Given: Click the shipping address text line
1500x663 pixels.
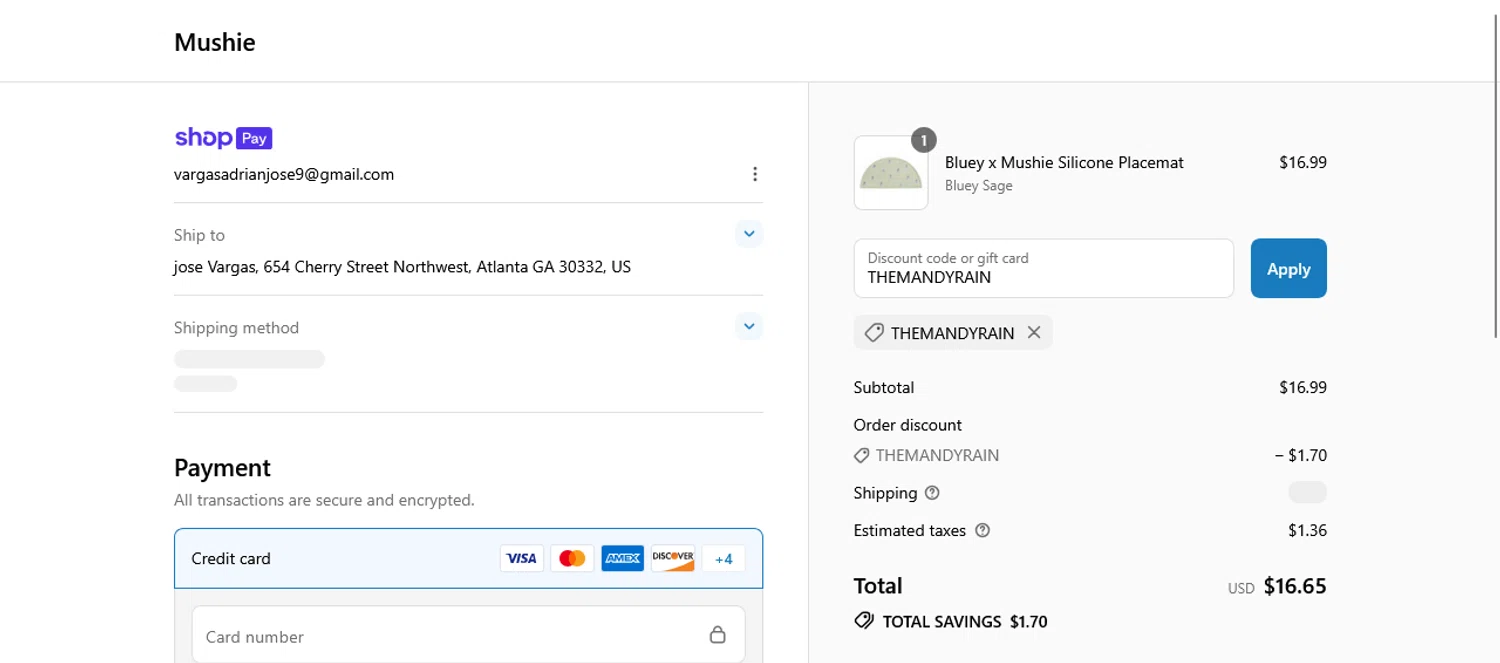Looking at the screenshot, I should [x=402, y=267].
